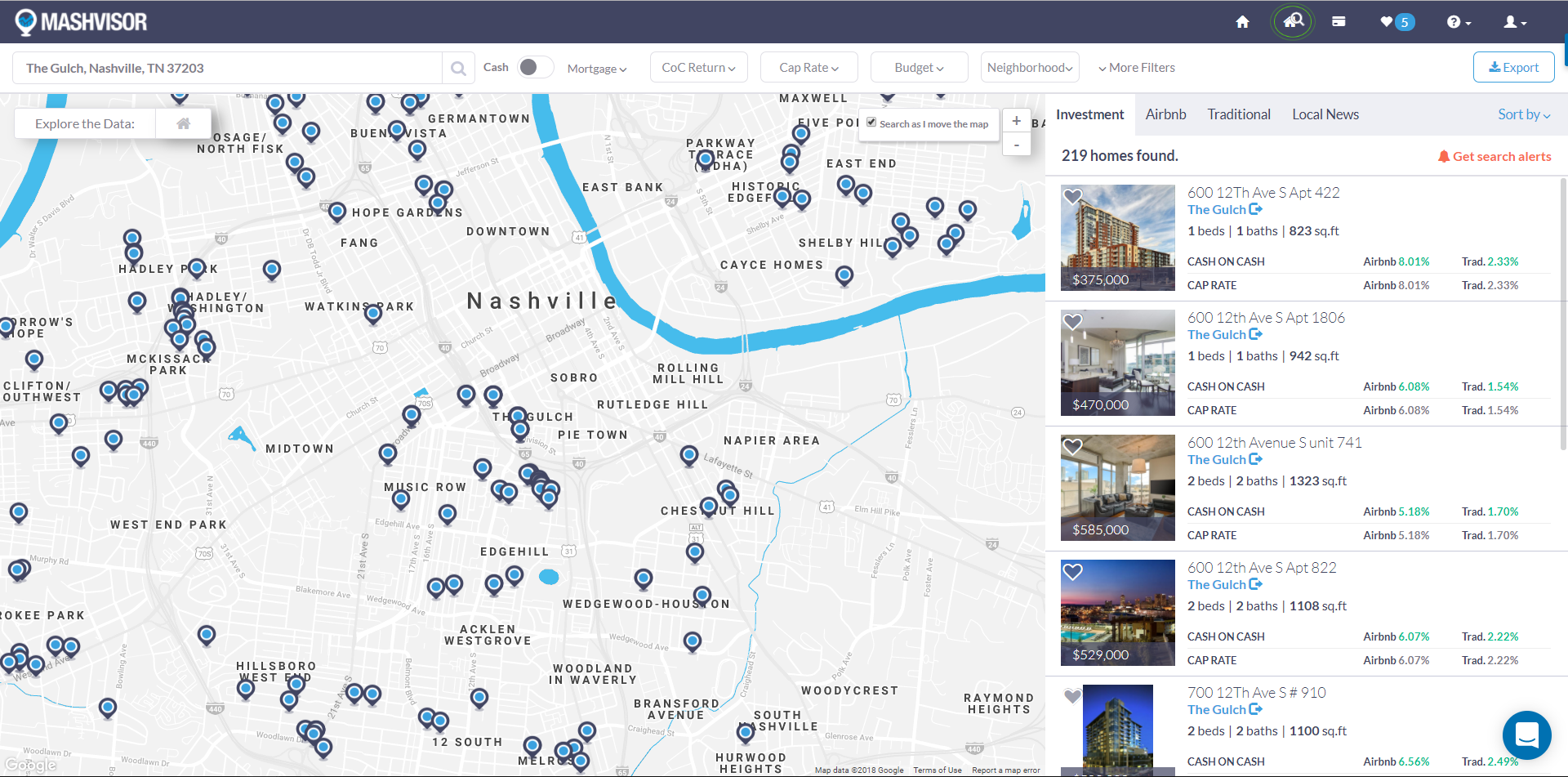Favorite the Apt 422 listing heart
Screen dimensions: 1568x777
coord(1072,197)
